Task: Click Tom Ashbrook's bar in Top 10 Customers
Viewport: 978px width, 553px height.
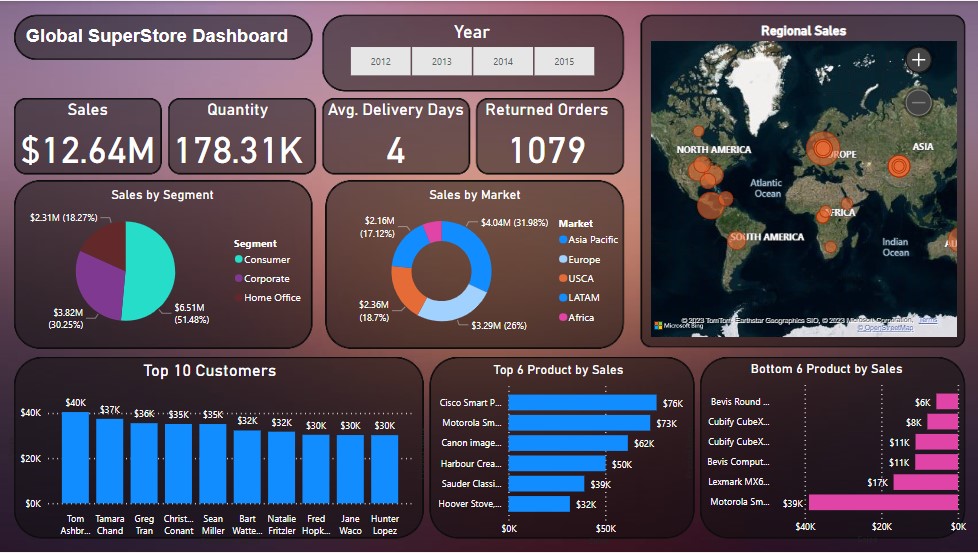Action: coord(76,457)
